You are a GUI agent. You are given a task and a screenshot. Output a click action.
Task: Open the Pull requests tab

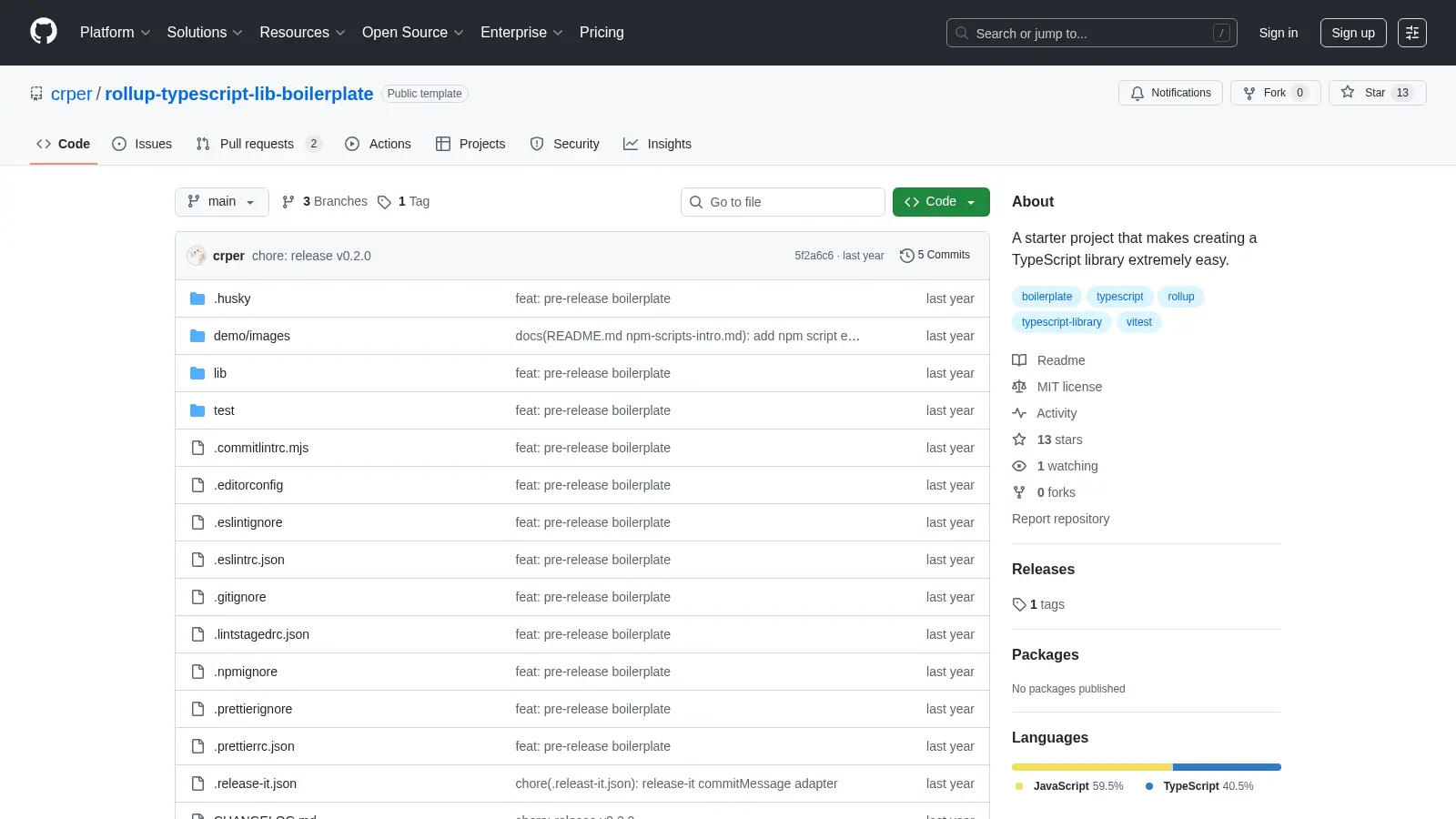pos(258,144)
